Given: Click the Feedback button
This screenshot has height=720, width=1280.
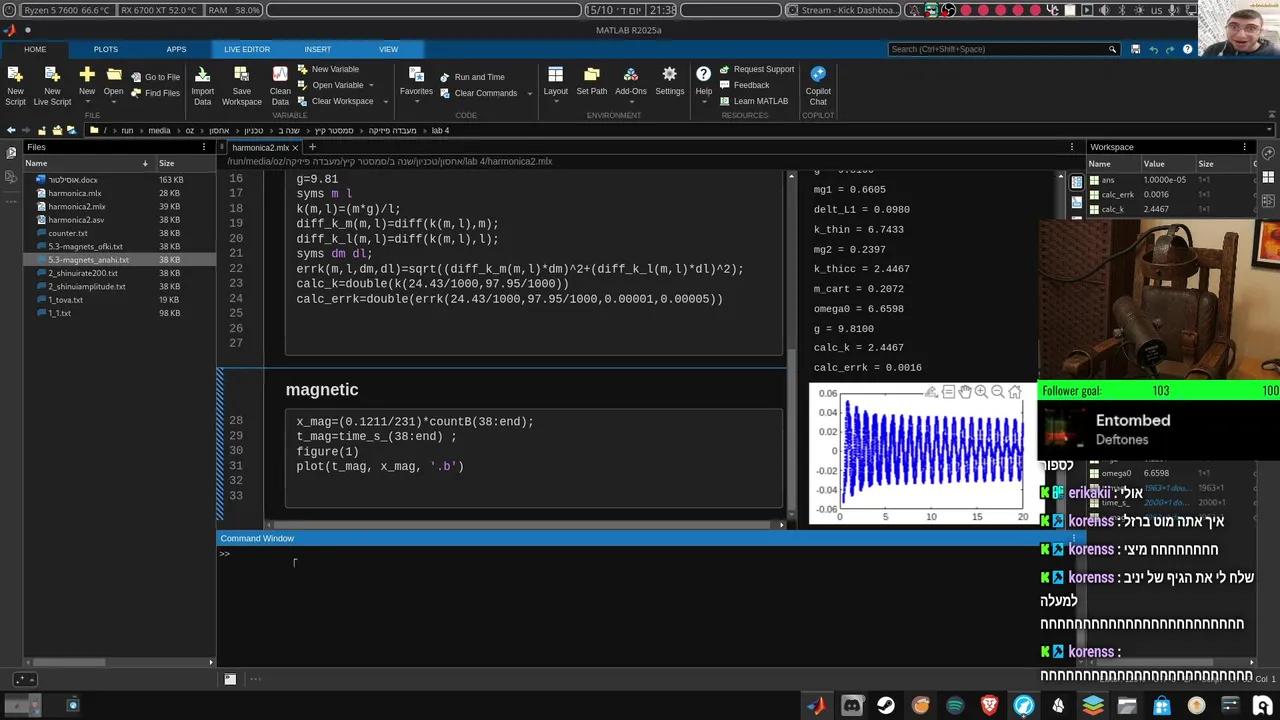Looking at the screenshot, I should pyautogui.click(x=744, y=85).
